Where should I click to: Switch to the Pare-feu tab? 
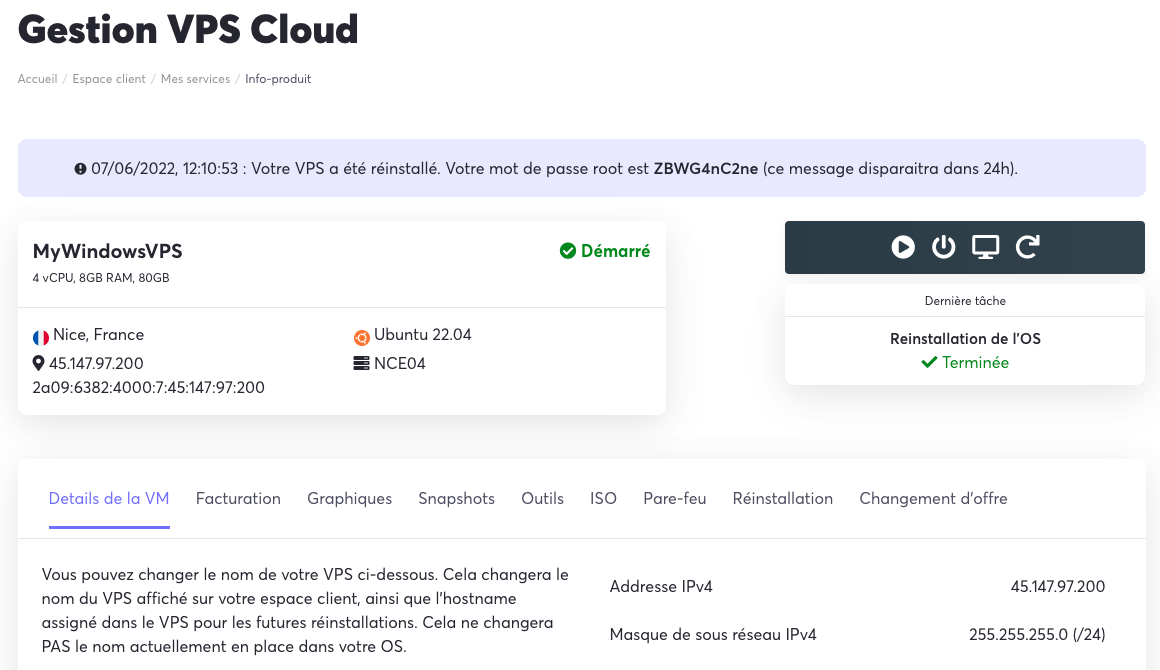coord(675,498)
